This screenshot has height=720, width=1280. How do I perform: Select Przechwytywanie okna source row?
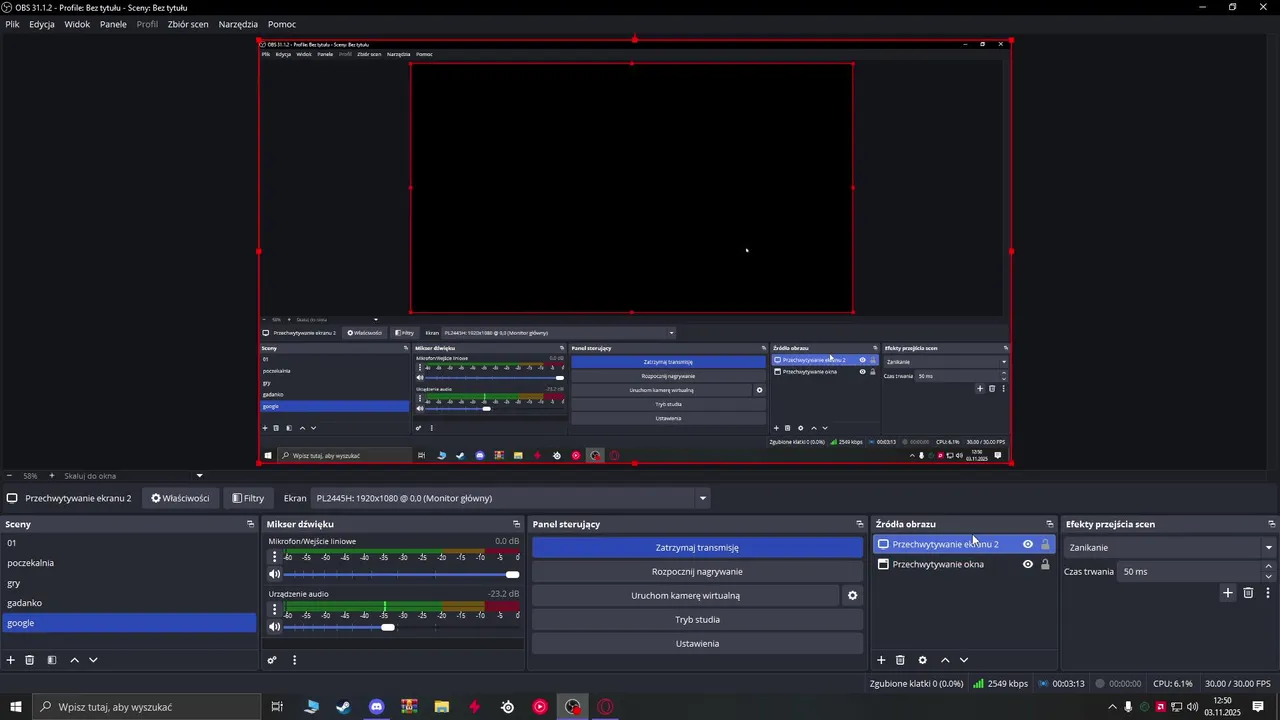(964, 564)
